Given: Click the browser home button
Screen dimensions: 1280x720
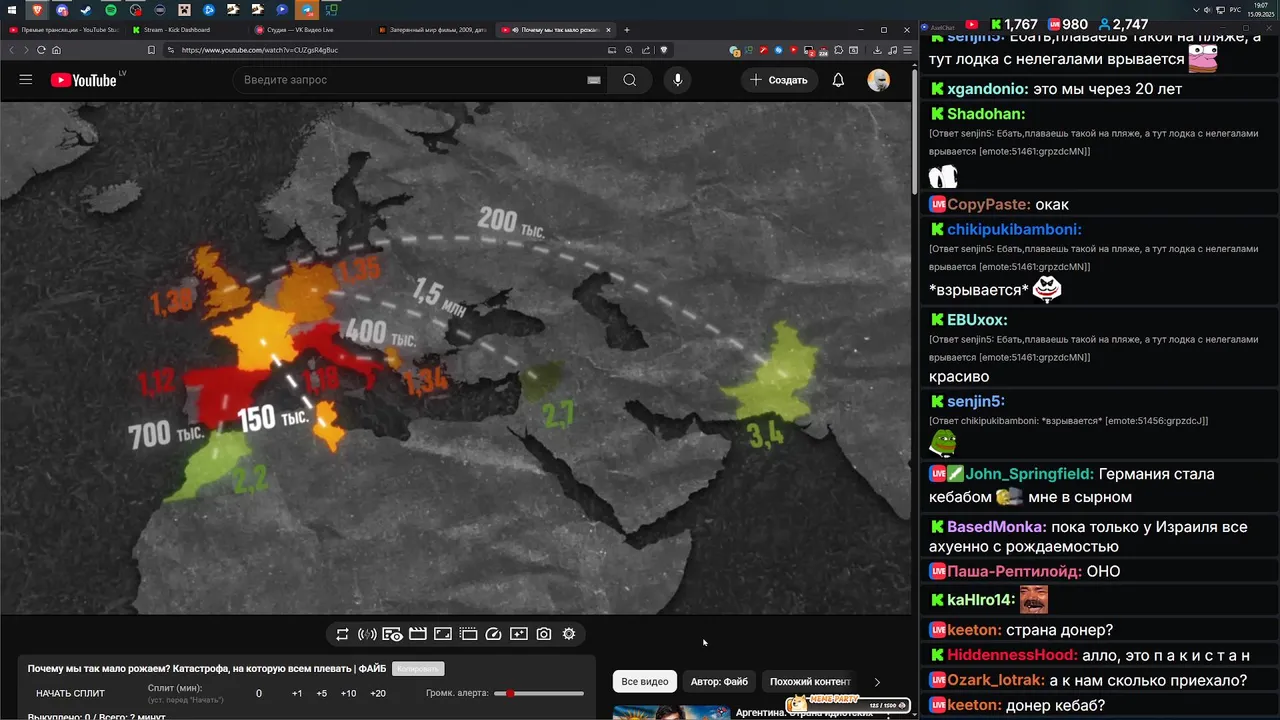Looking at the screenshot, I should click(x=56, y=50).
